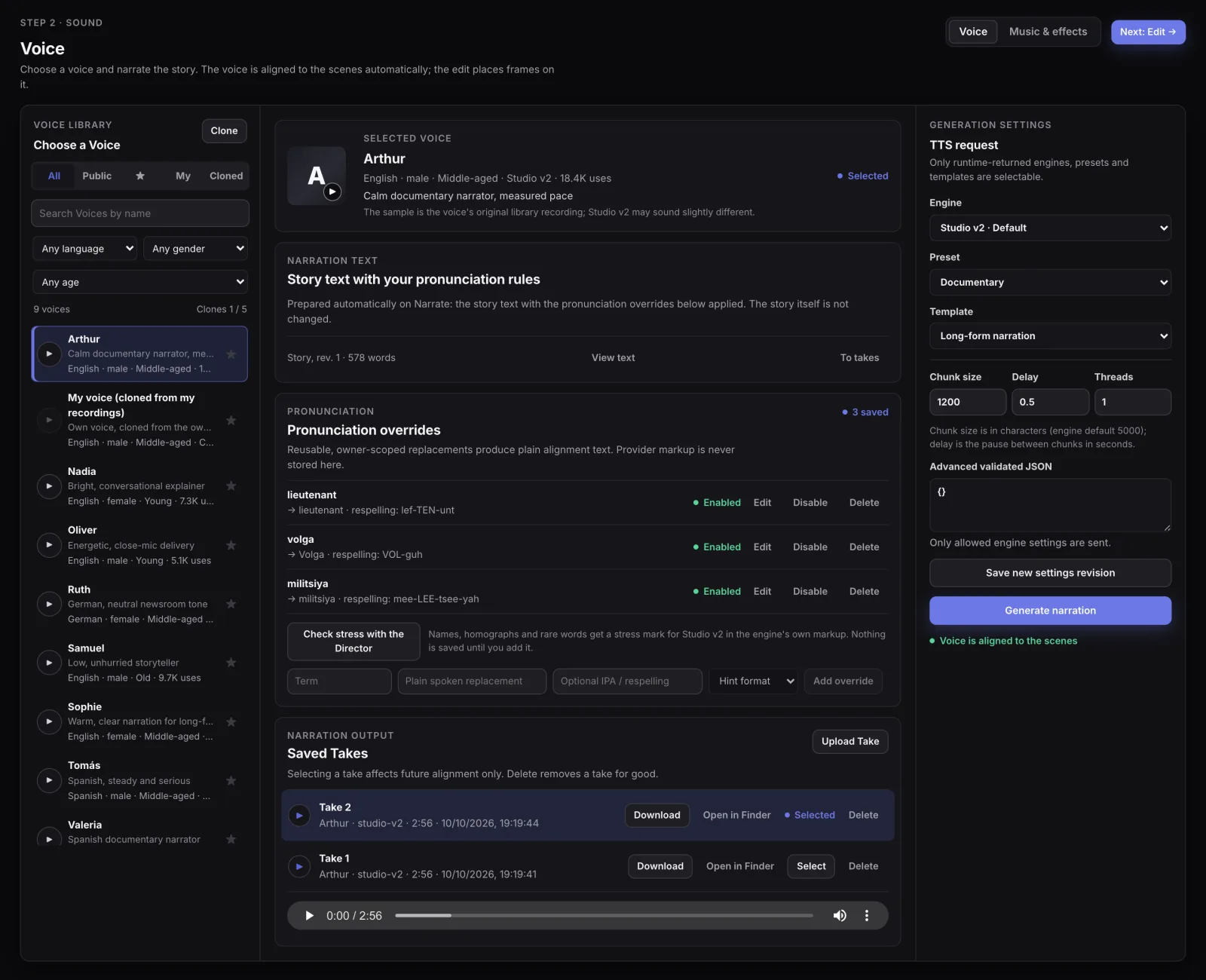Play Take 1 recording

299,866
